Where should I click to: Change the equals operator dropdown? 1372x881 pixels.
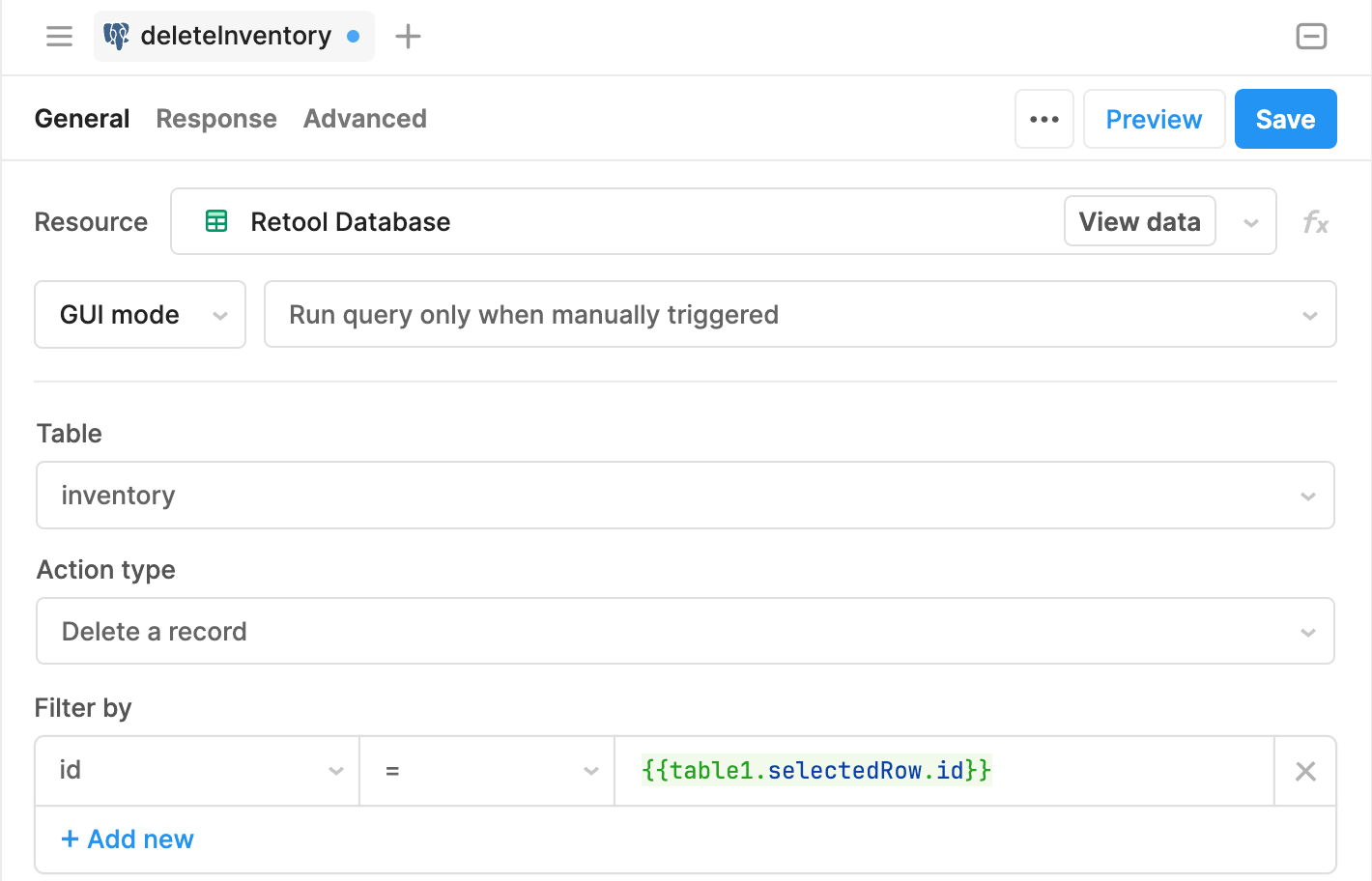pyautogui.click(x=487, y=771)
